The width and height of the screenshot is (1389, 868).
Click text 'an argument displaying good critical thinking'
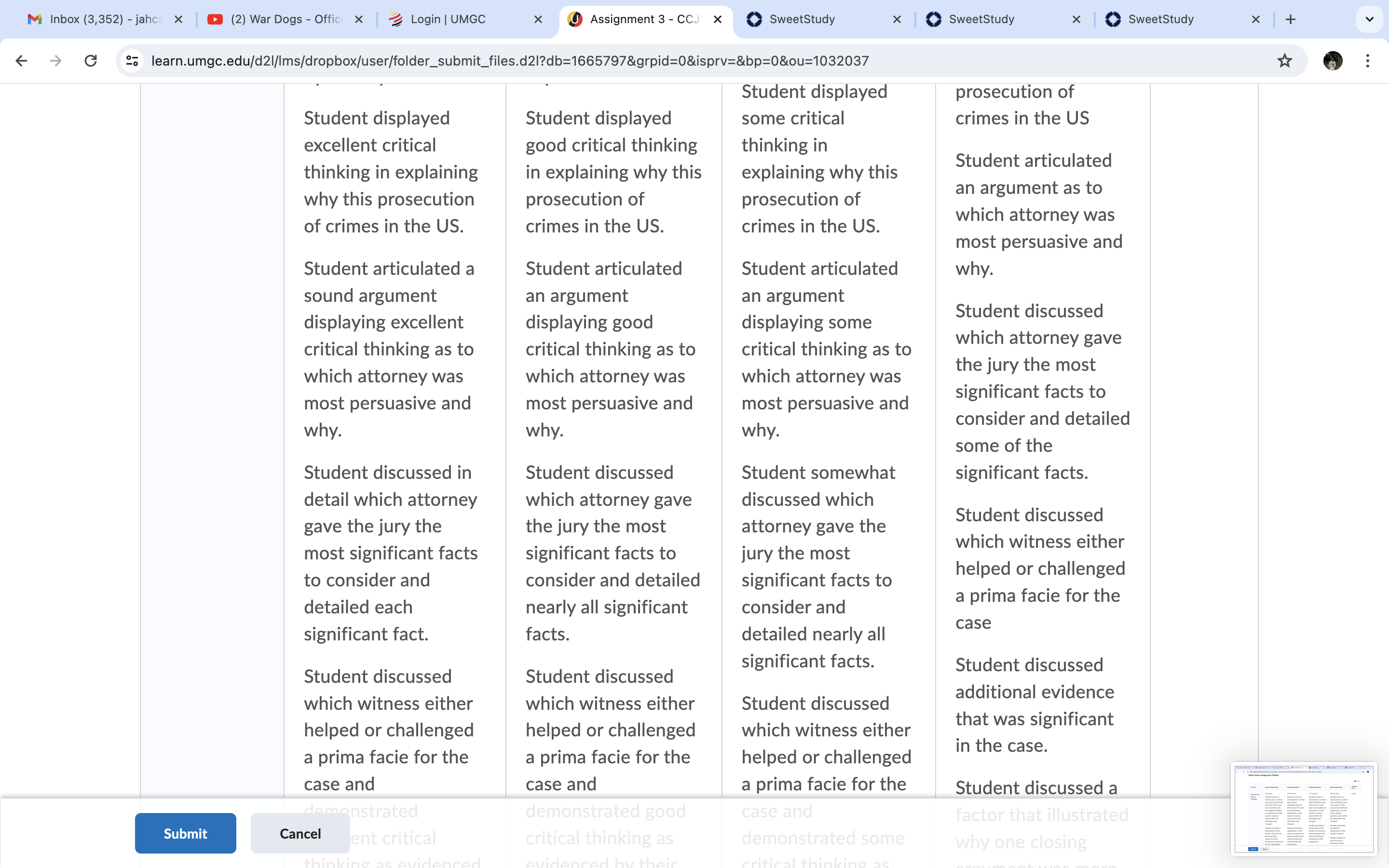tap(610, 322)
